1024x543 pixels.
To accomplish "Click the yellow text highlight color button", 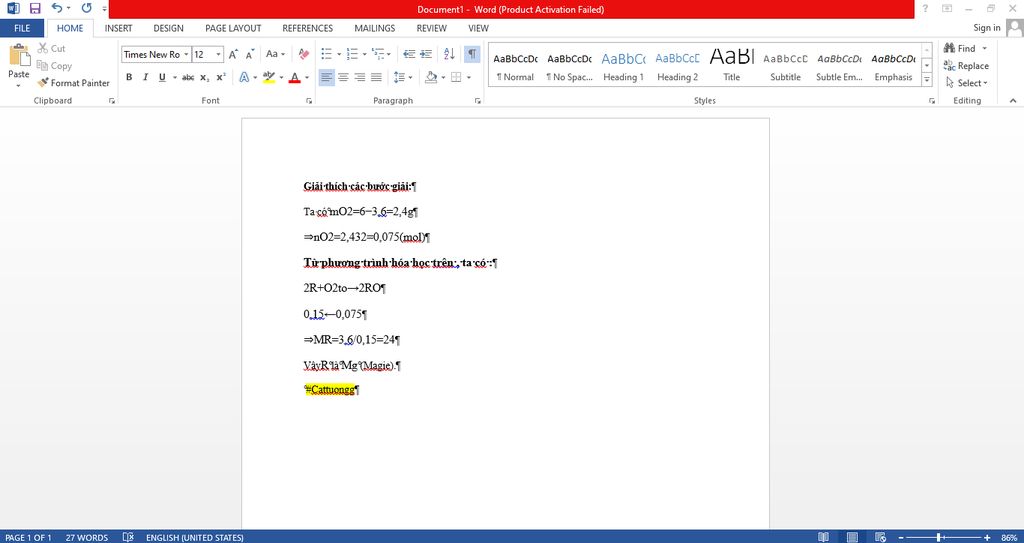I will [x=268, y=77].
